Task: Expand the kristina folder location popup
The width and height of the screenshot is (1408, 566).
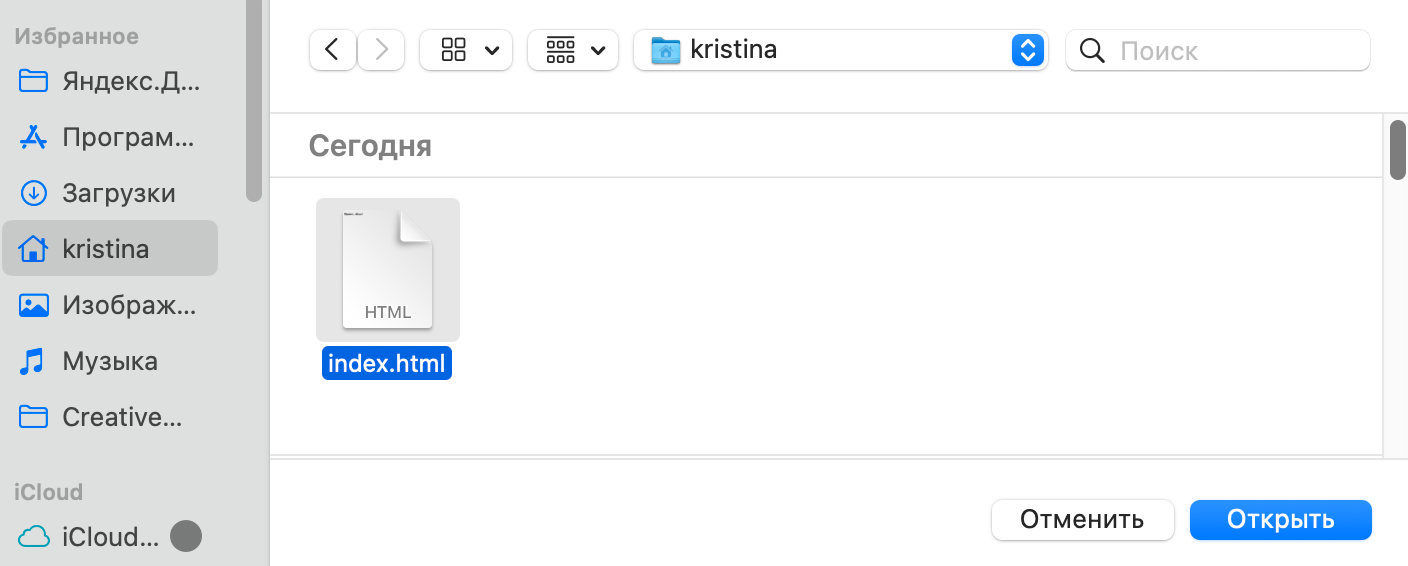Action: 1027,50
